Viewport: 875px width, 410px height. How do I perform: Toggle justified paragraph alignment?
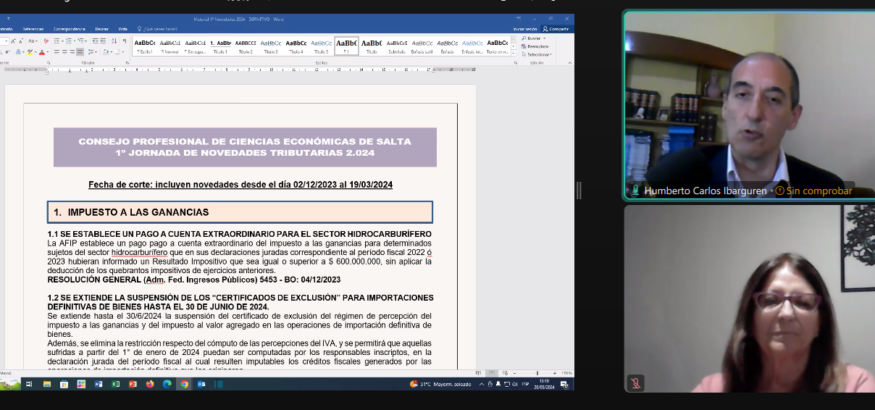80,52
